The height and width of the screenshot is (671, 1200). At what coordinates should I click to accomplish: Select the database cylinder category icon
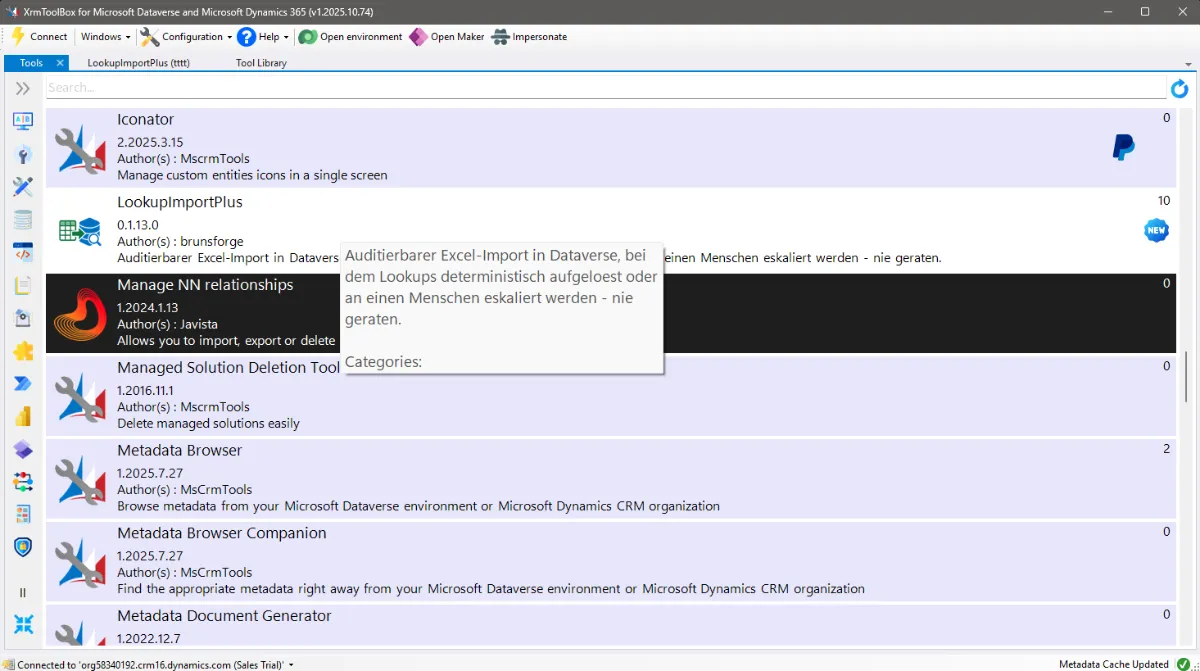pos(23,220)
